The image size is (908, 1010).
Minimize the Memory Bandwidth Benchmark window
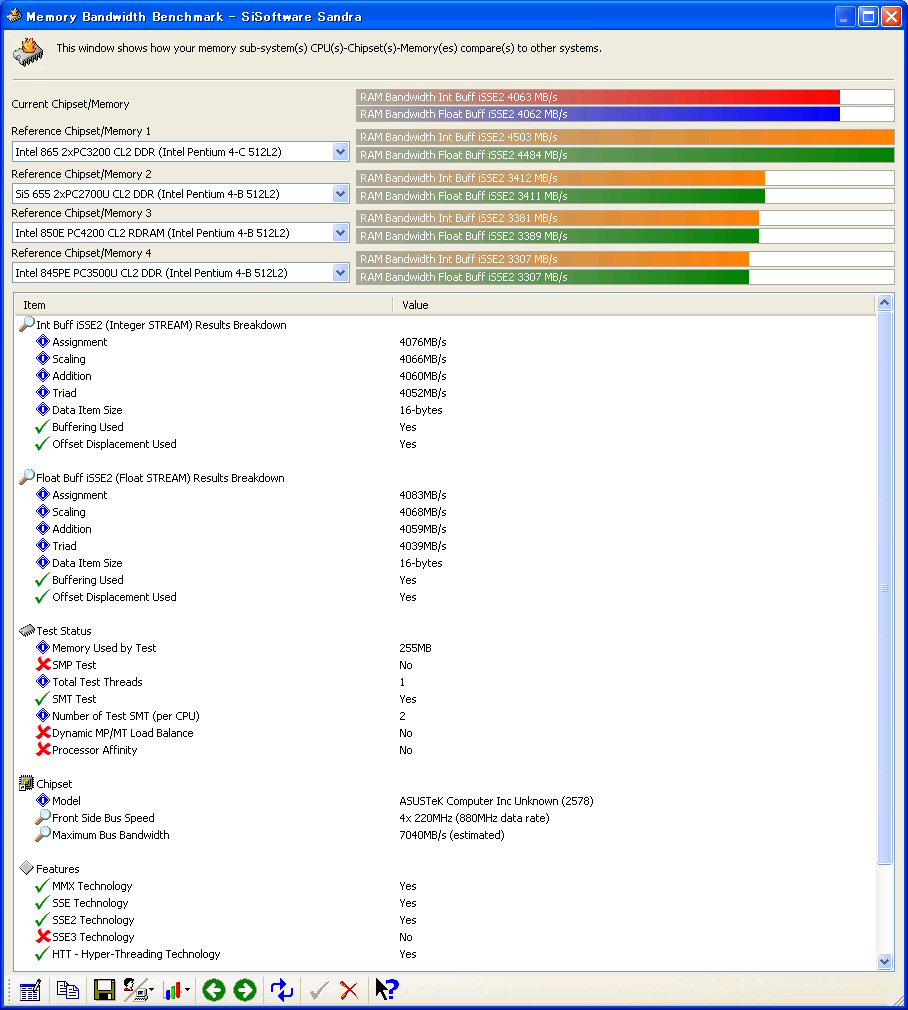point(844,16)
